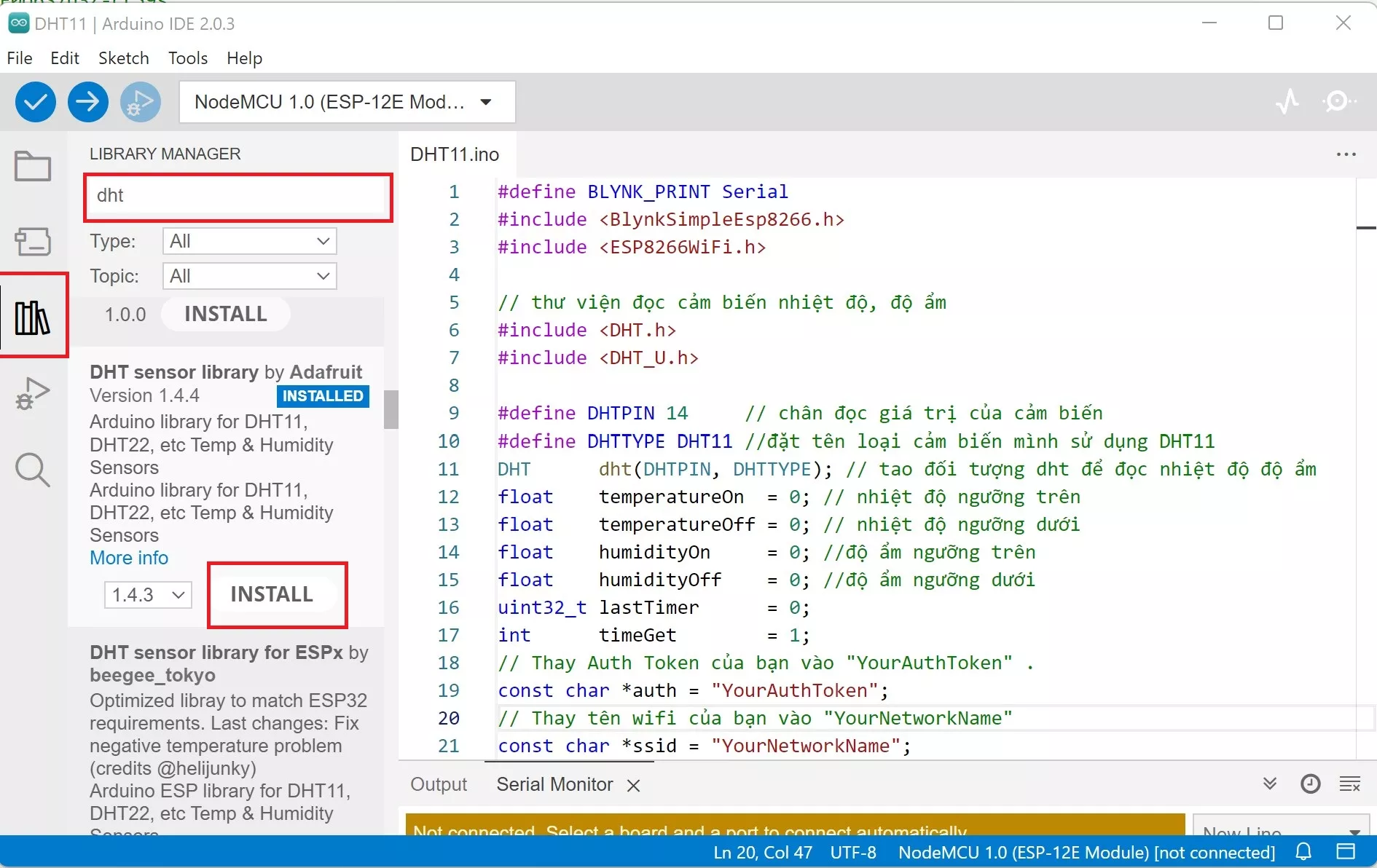
Task: Click NodeMCU 1.0 not connected status entry
Action: pos(1086,852)
